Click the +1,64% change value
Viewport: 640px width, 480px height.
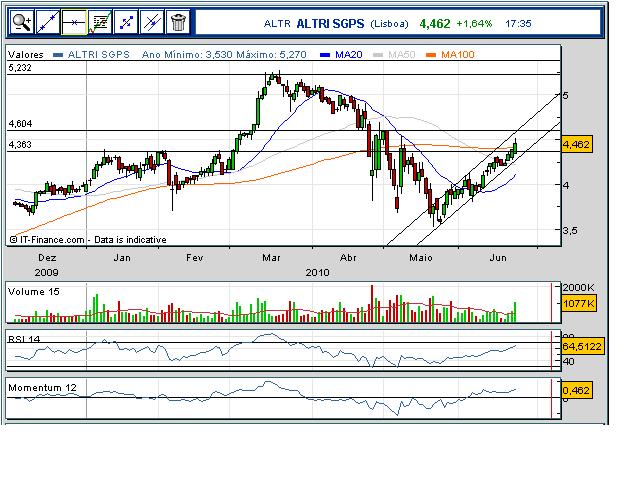pos(474,24)
